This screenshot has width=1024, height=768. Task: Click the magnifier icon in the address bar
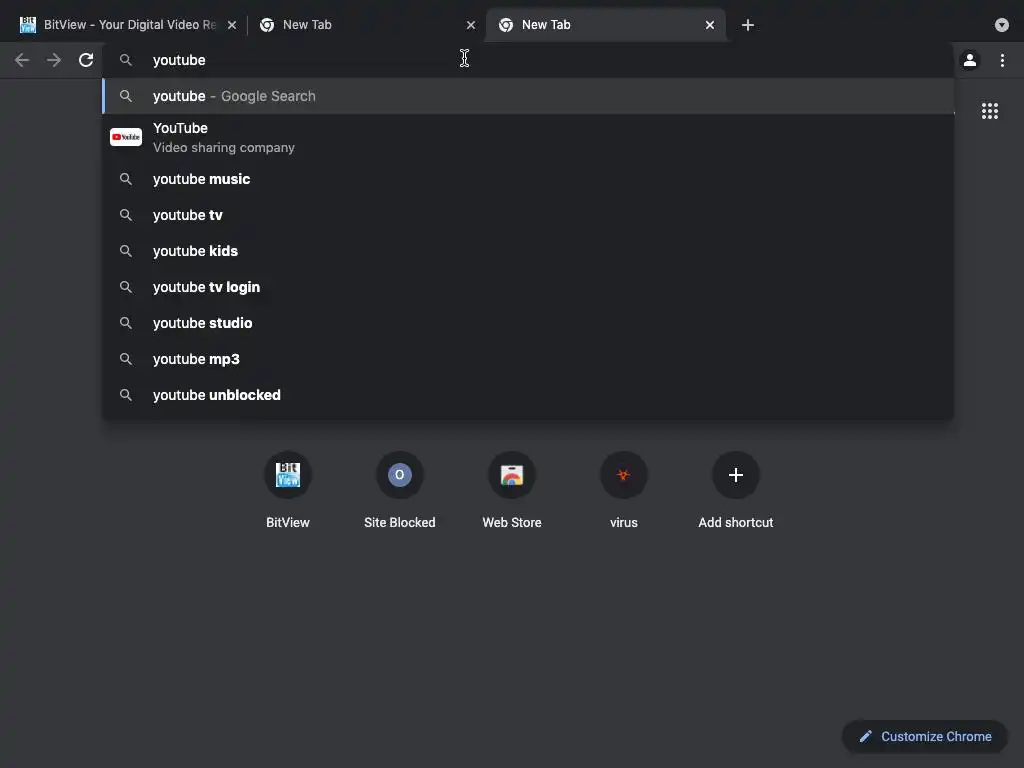tap(126, 60)
